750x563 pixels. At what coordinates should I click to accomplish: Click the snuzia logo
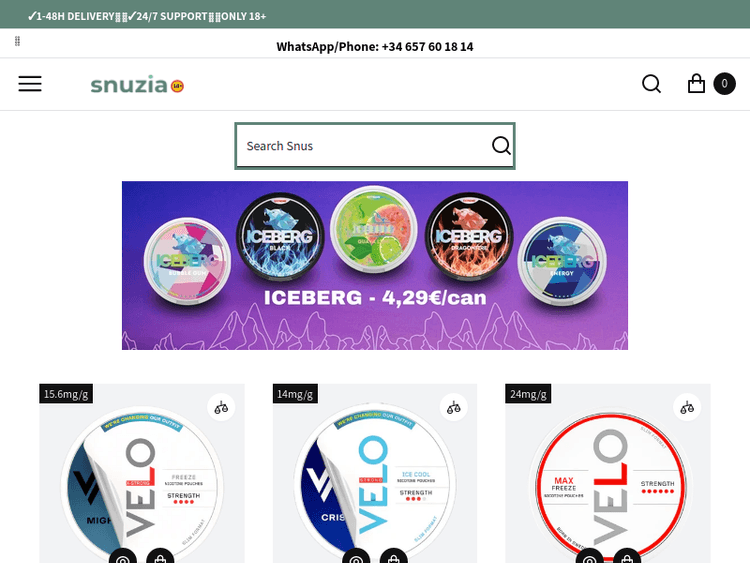(137, 85)
